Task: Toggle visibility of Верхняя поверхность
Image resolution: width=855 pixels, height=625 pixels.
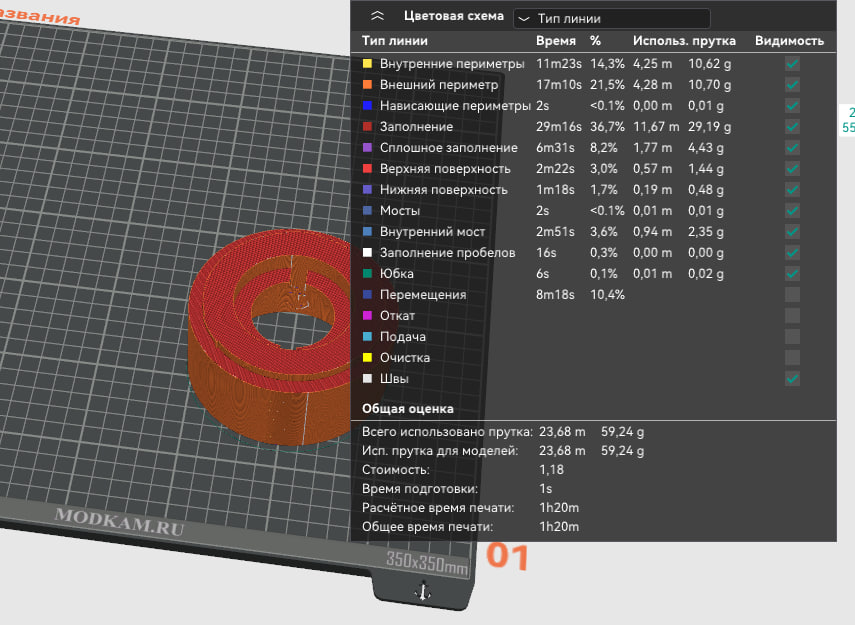Action: tap(792, 169)
